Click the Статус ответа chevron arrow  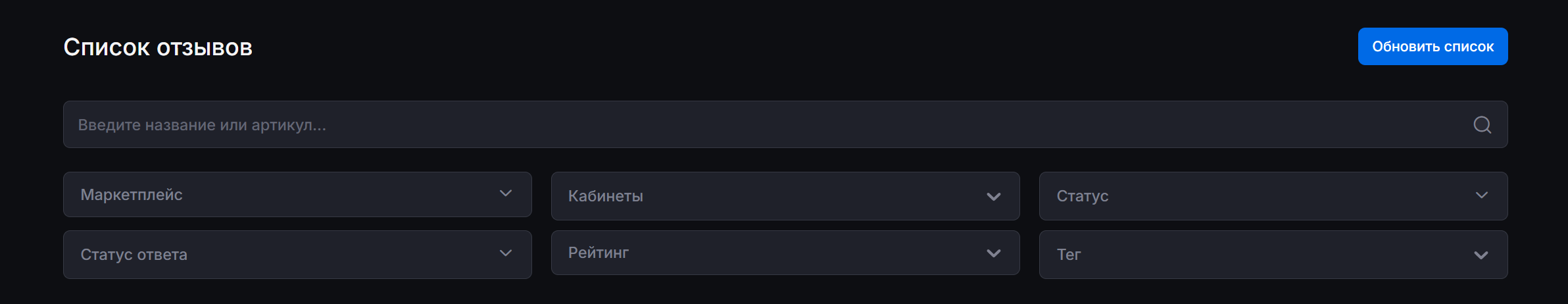coord(505,253)
